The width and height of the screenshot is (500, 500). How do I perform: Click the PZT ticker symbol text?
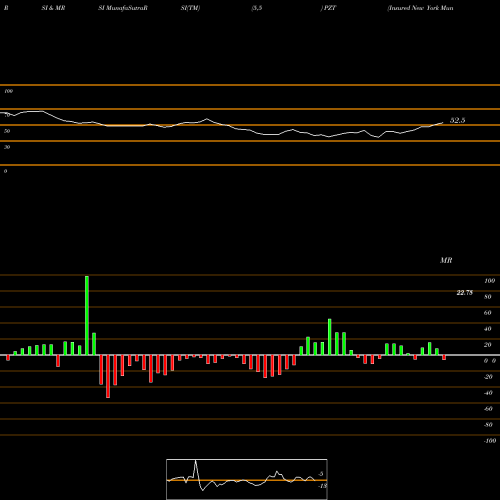(x=329, y=8)
